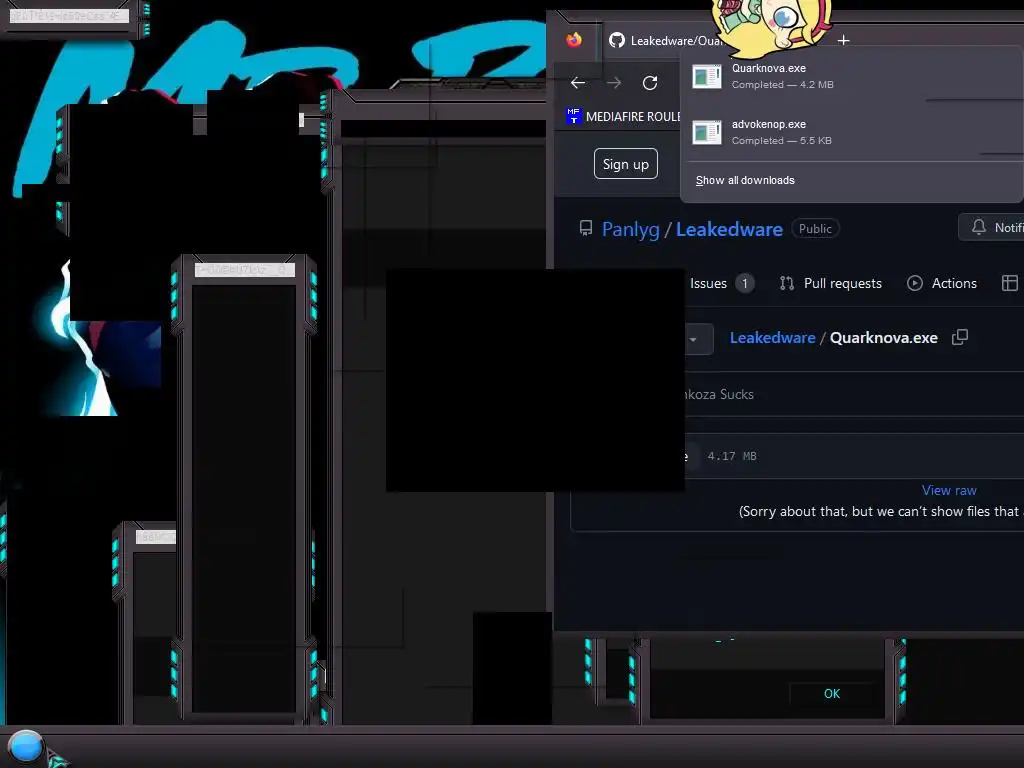Reload the page with the refresh icon
The width and height of the screenshot is (1024, 768).
click(650, 83)
